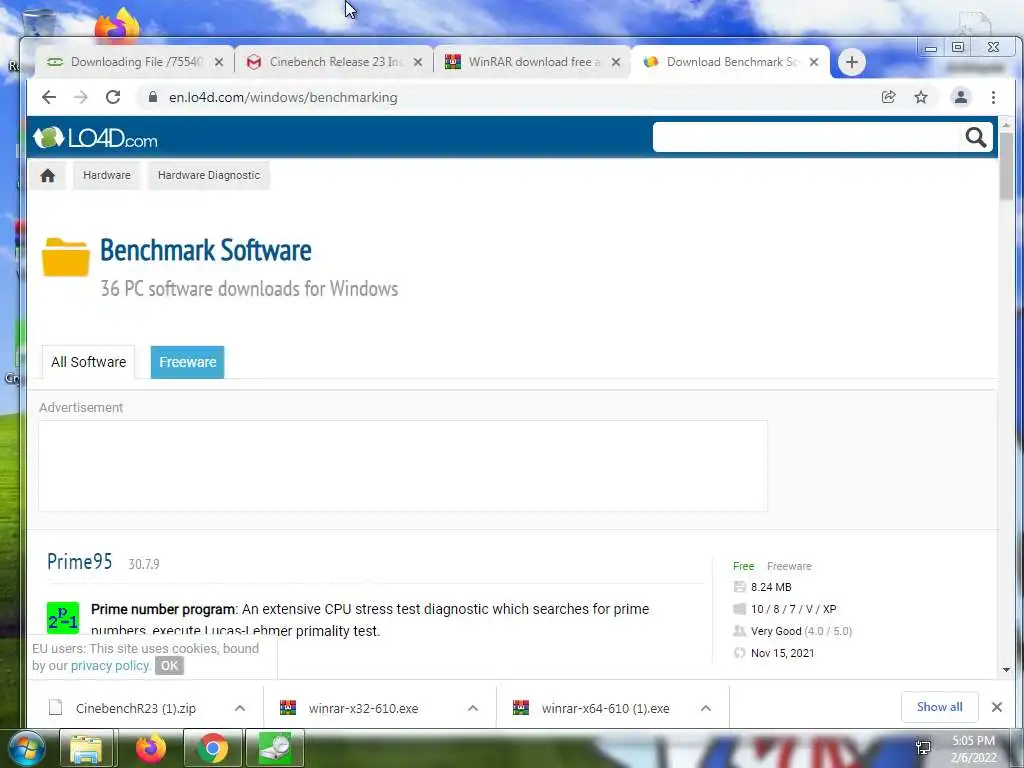Click the '8.24 MB' file size text

[771, 587]
